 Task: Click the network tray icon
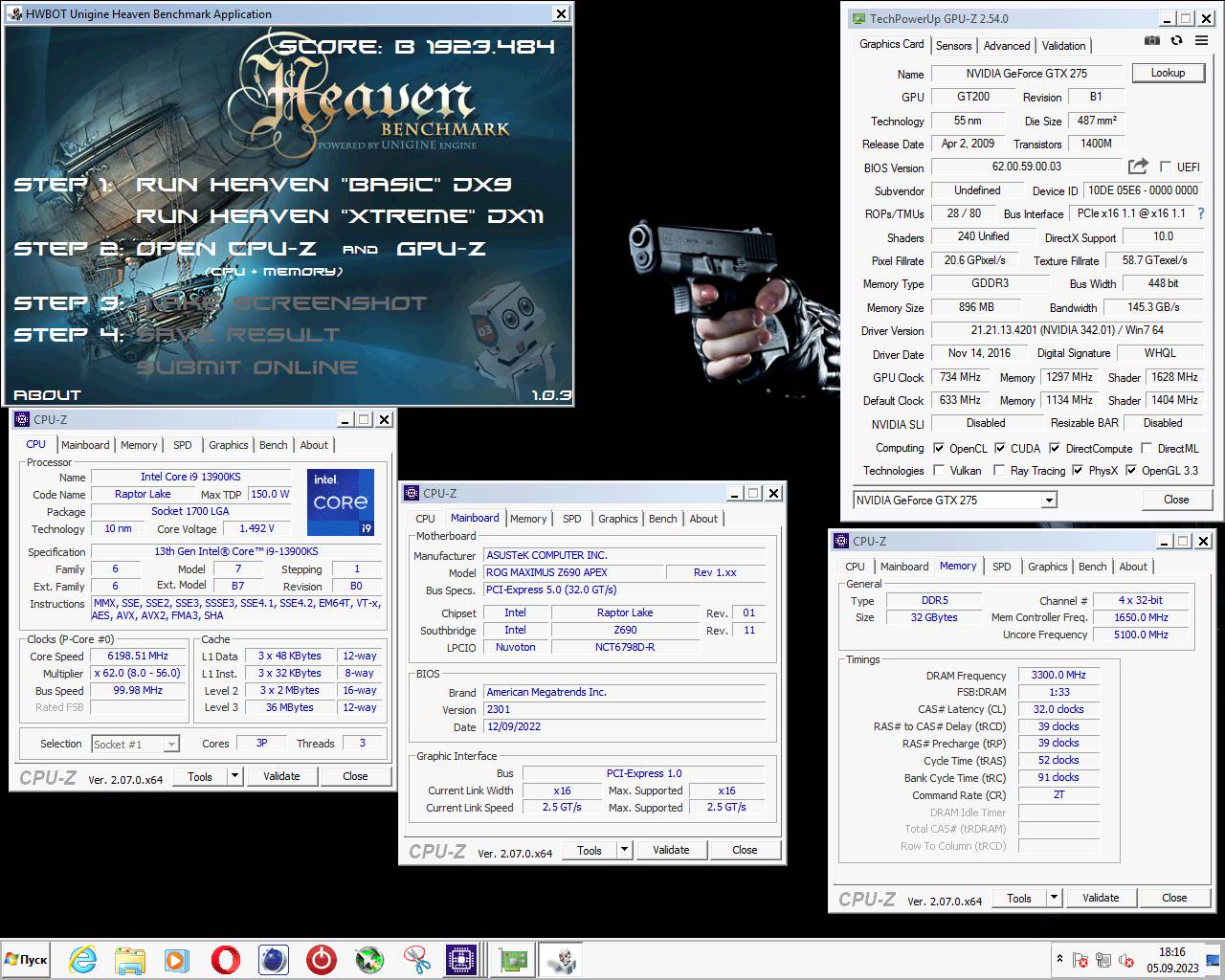tap(1103, 959)
